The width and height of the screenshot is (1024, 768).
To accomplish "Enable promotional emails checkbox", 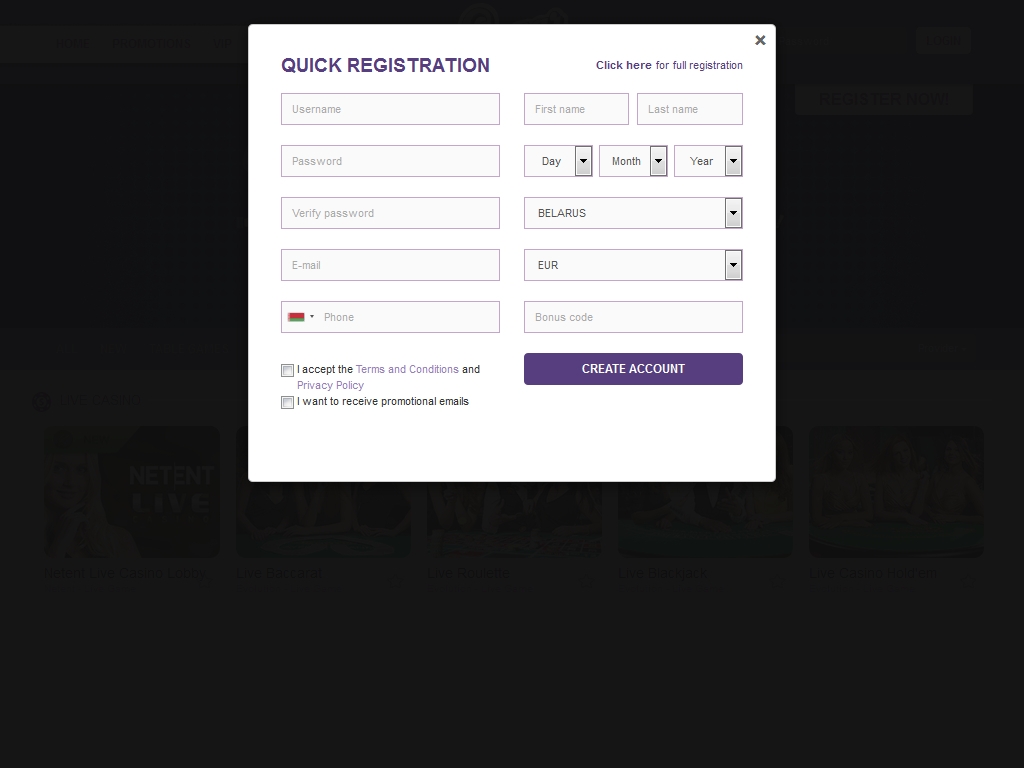I will (x=287, y=402).
